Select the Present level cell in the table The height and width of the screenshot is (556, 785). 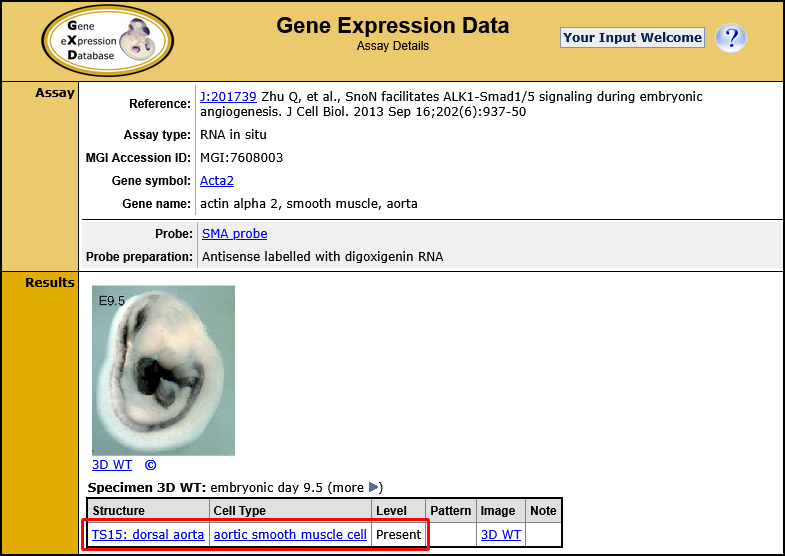coord(398,535)
